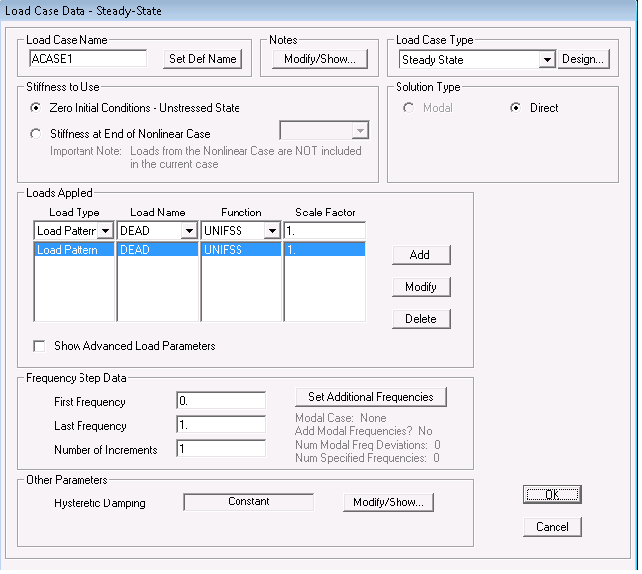Viewport: 642px width, 574px height.
Task: Open the Load Type dropdown
Action: [107, 231]
